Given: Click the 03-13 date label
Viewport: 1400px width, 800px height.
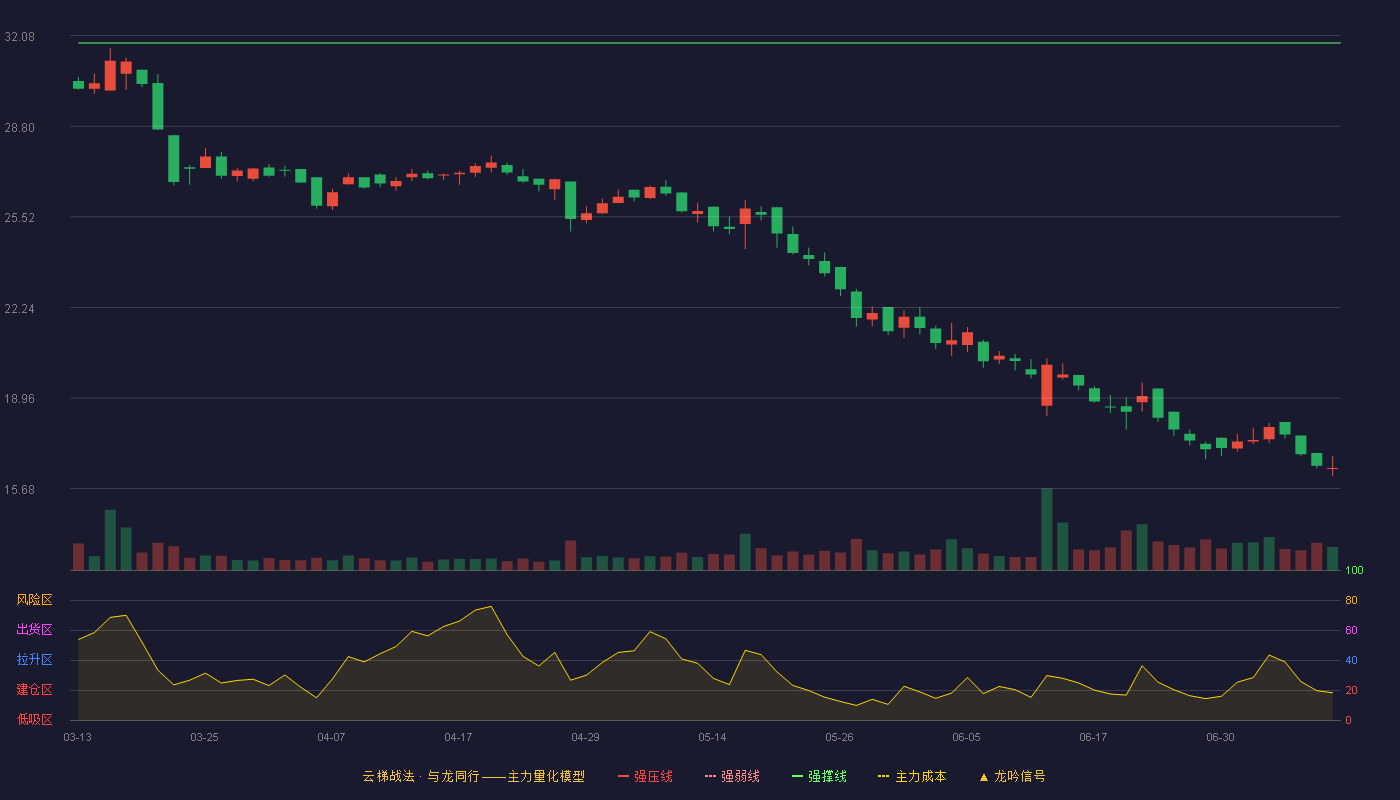Looking at the screenshot, I should click(77, 737).
